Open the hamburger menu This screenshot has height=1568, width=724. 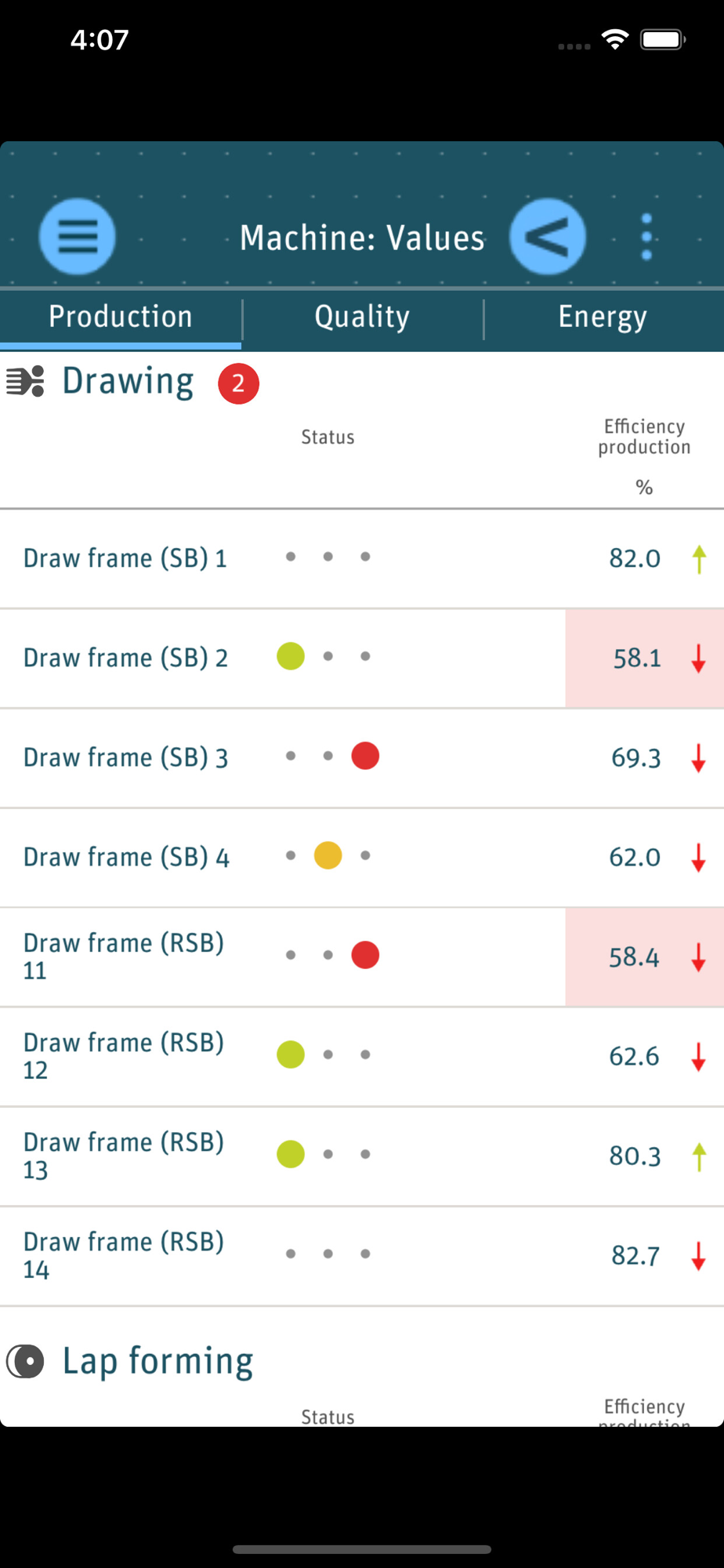77,236
